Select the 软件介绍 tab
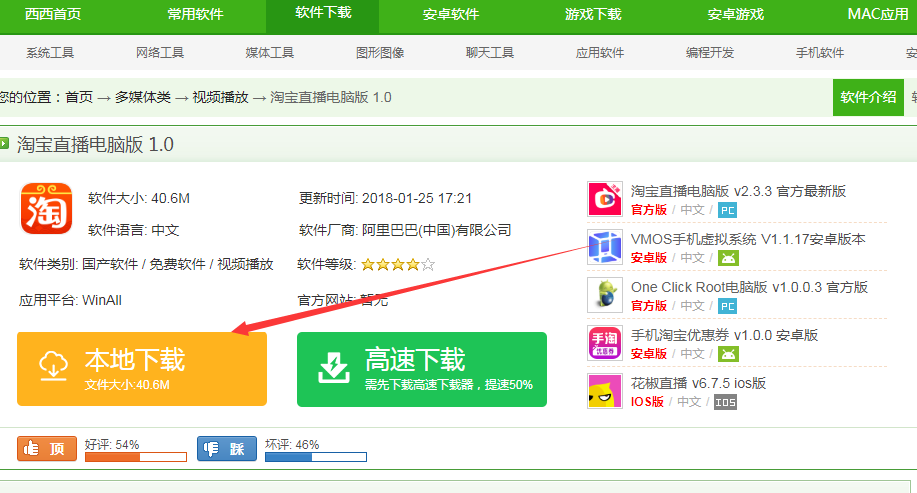 868,97
